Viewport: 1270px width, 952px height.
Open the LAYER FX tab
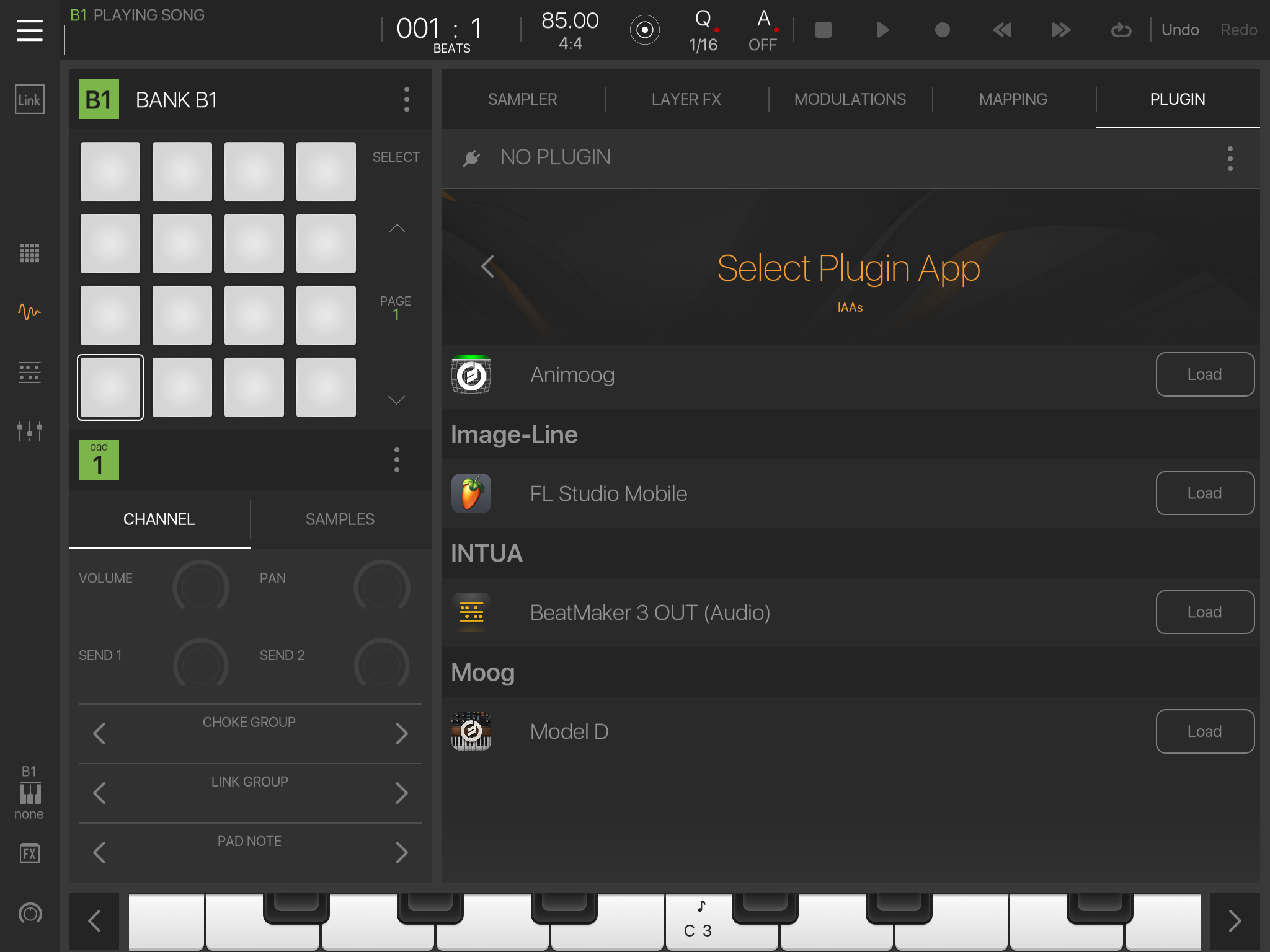686,99
